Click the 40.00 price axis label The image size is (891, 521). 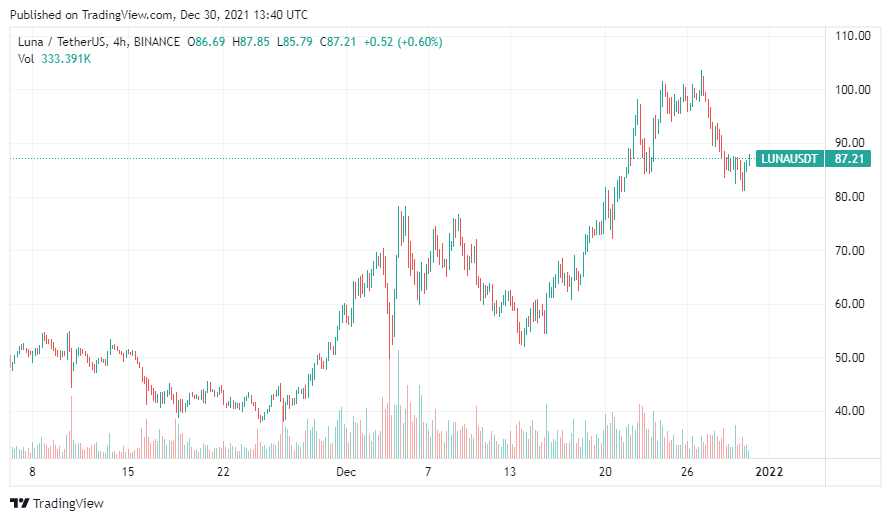pos(850,411)
